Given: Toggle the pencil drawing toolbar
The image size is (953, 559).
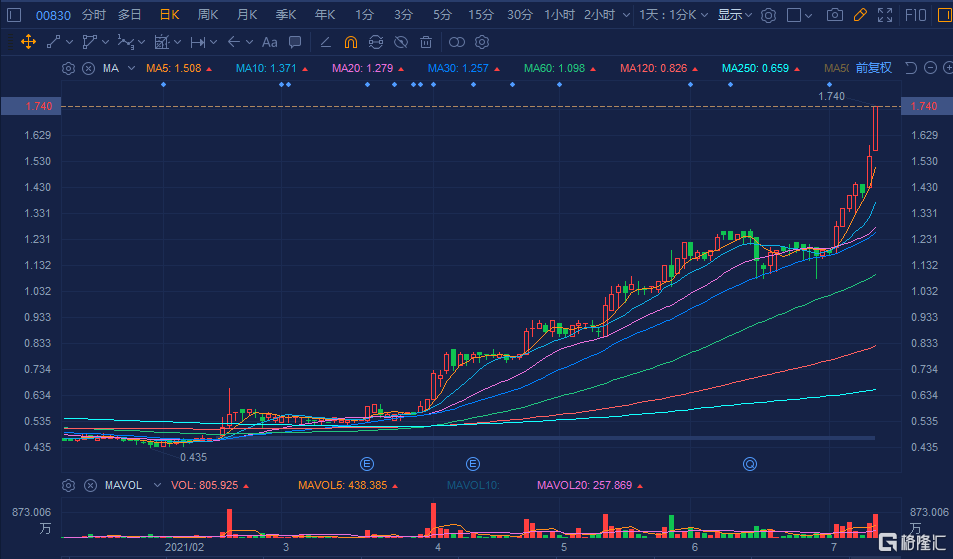Looking at the screenshot, I should (860, 15).
